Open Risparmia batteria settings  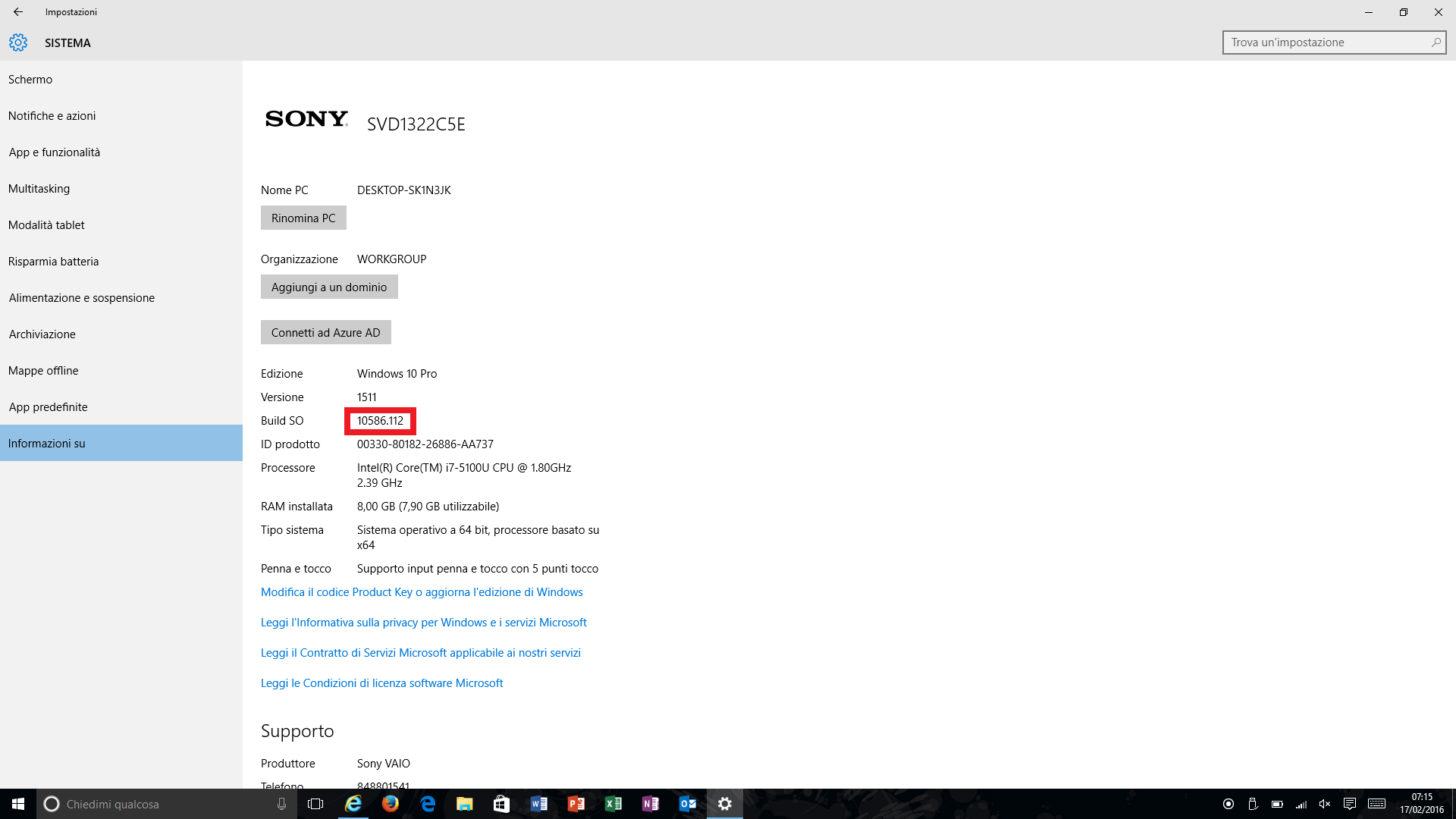(121, 262)
